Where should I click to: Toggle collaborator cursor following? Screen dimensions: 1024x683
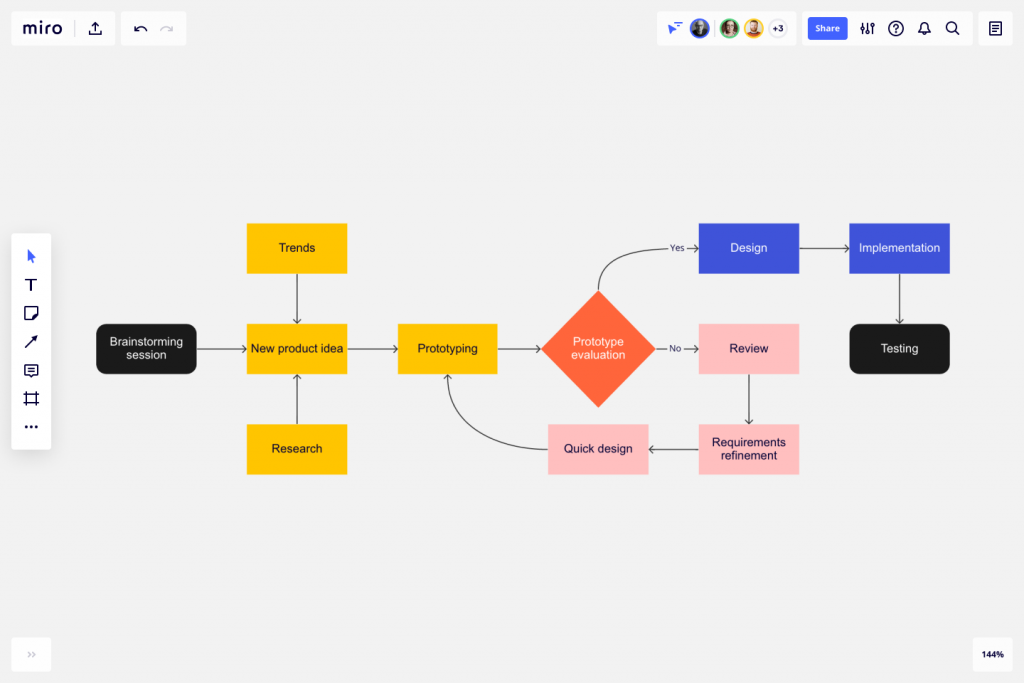(674, 28)
